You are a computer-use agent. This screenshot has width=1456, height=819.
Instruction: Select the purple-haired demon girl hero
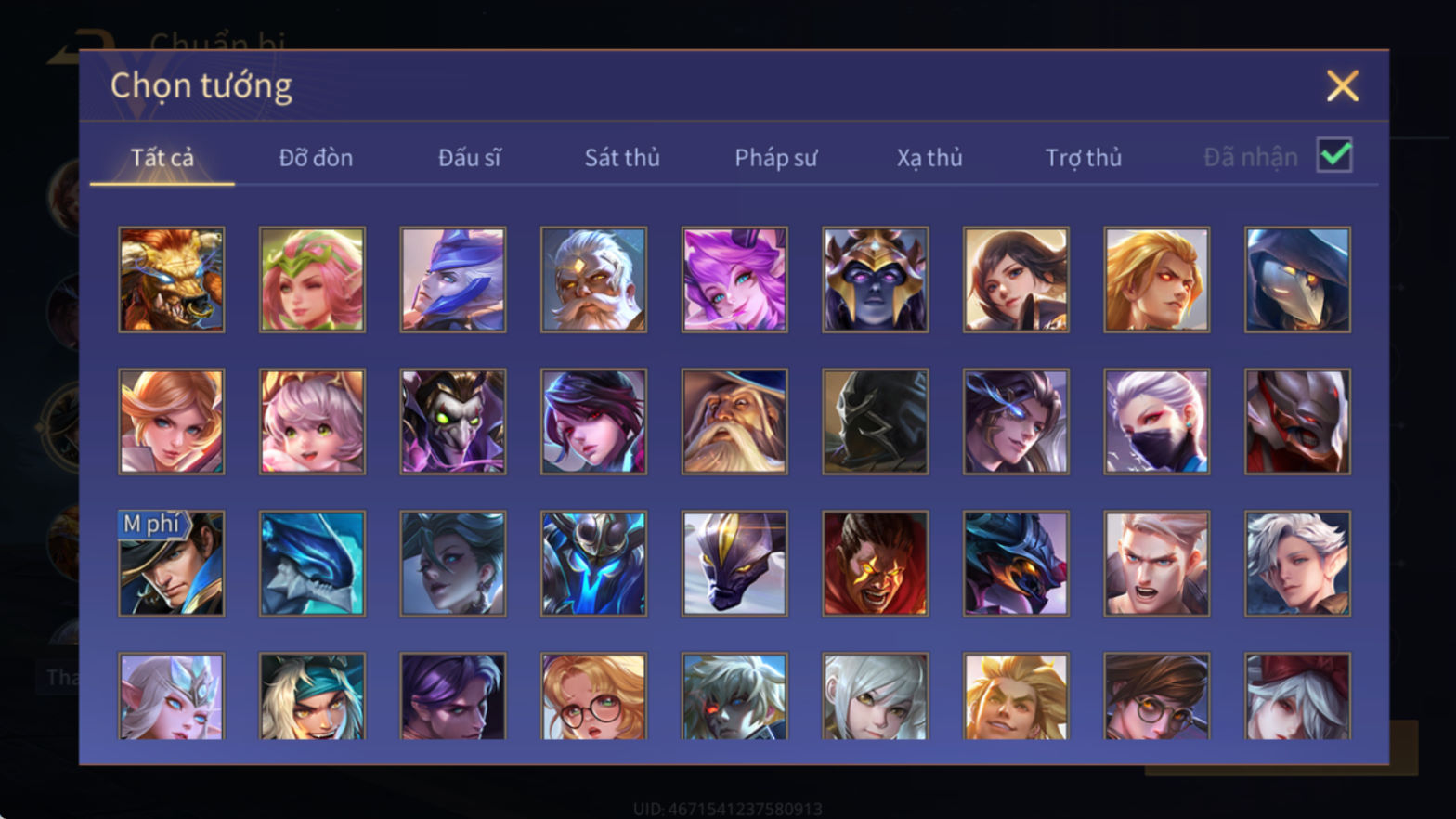[734, 279]
